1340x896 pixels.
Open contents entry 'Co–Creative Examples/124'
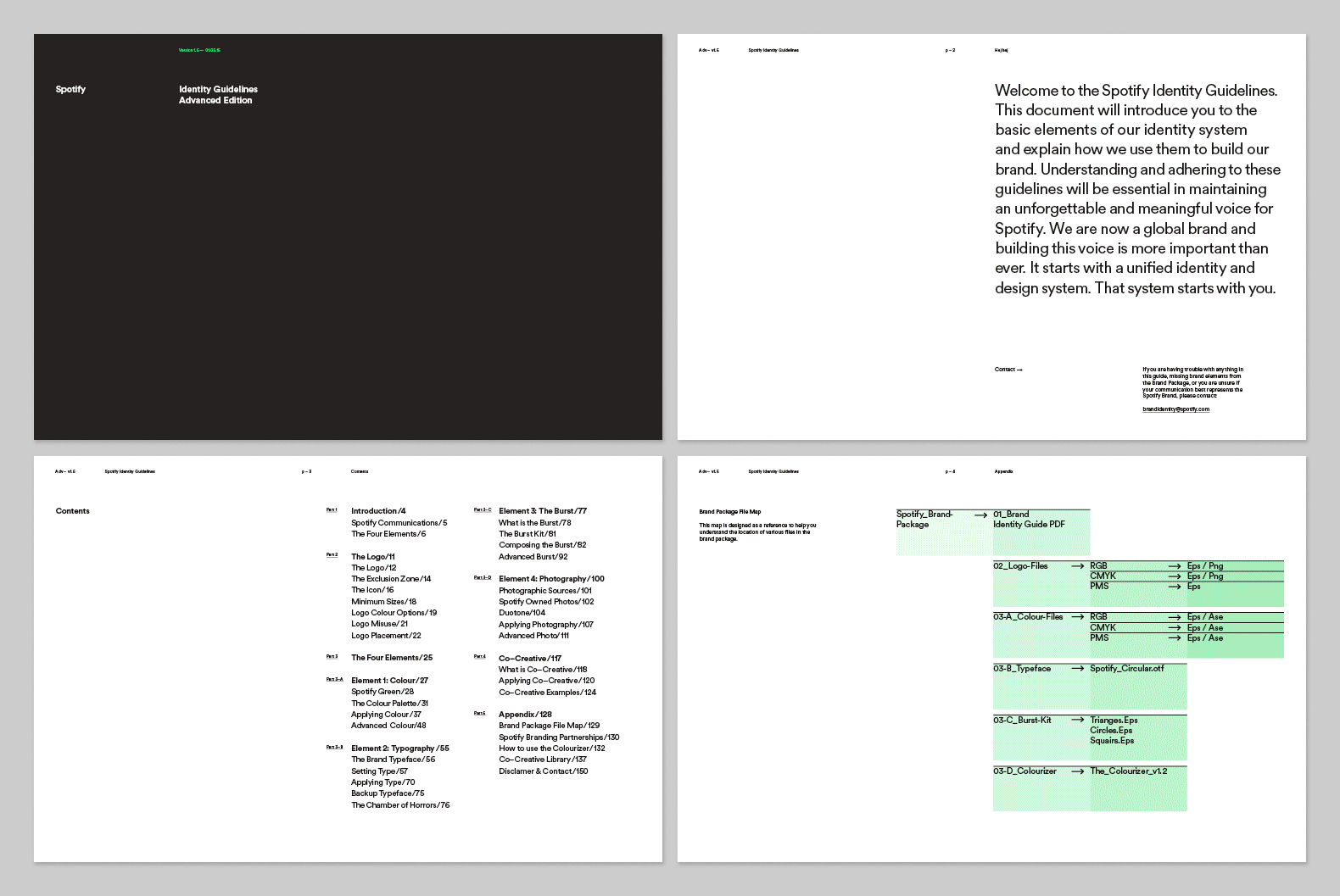tap(548, 693)
